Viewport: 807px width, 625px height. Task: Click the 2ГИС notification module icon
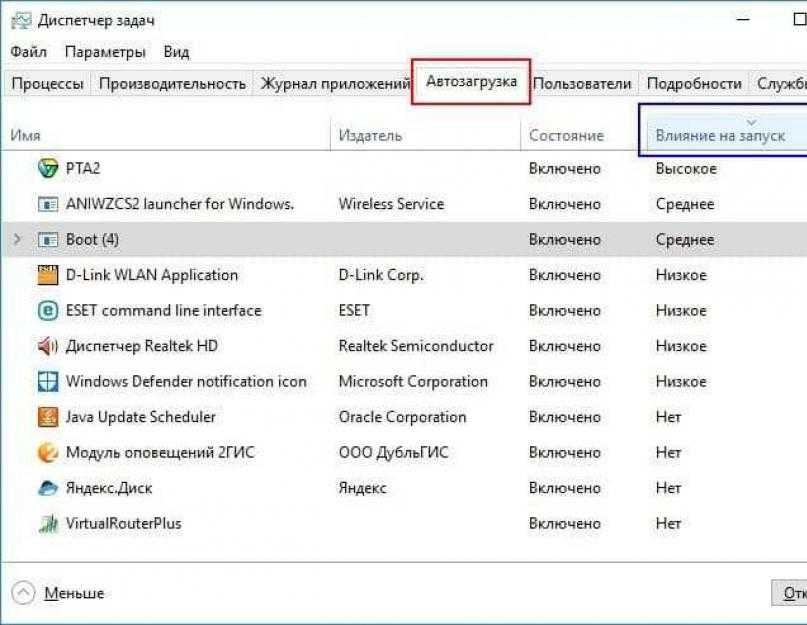click(48, 453)
